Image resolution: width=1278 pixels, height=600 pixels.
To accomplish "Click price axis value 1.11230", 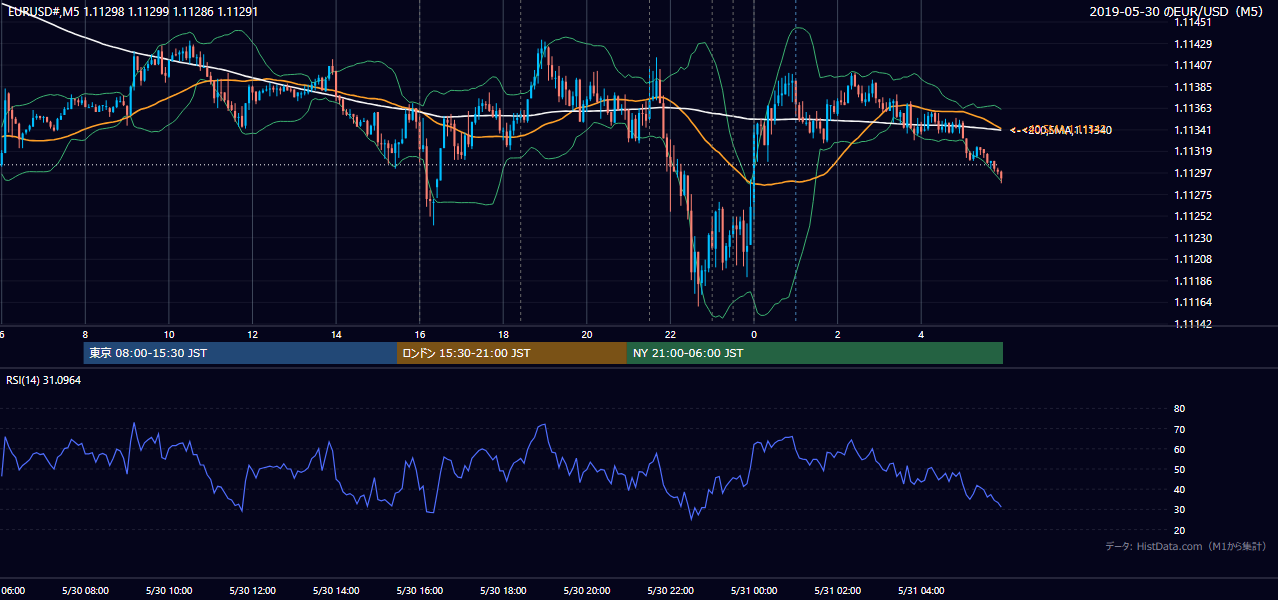I will click(1193, 238).
